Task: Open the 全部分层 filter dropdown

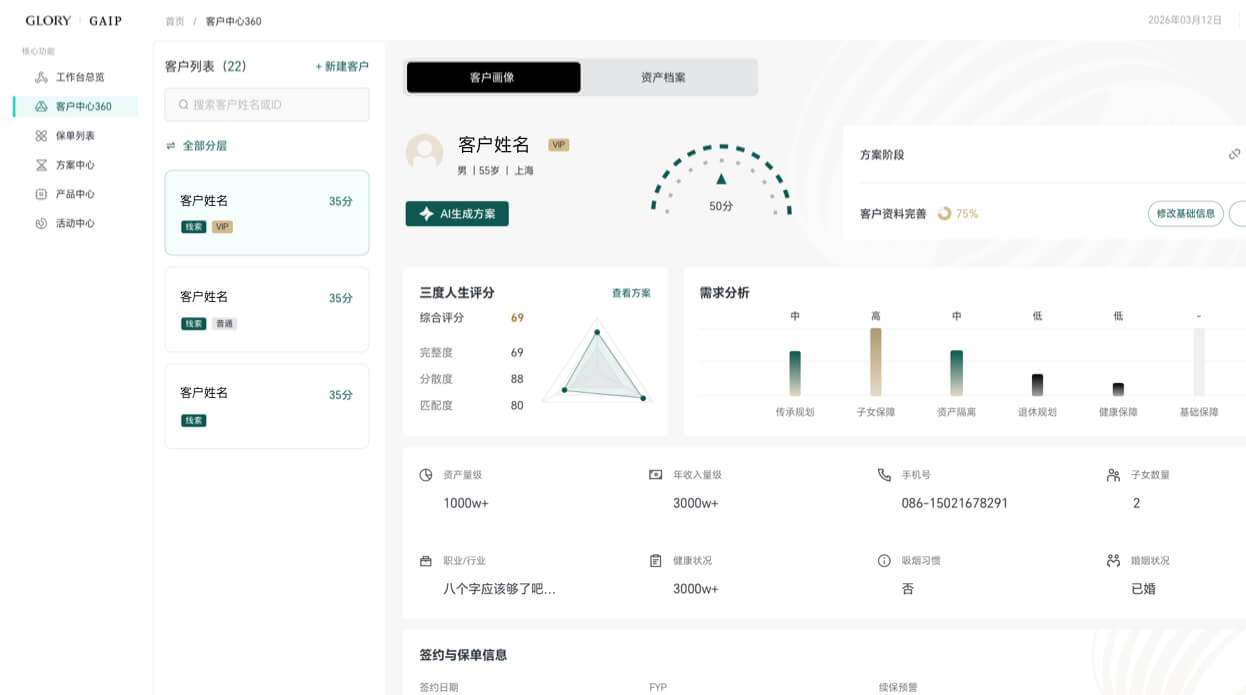Action: pos(196,145)
